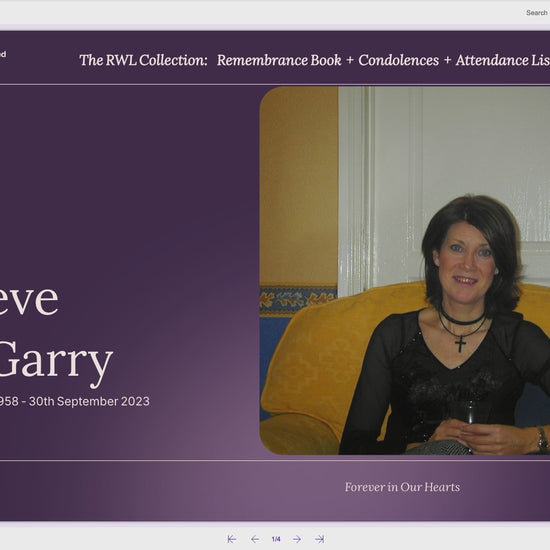
Task: Go to the first page arrow
Action: (x=232, y=539)
